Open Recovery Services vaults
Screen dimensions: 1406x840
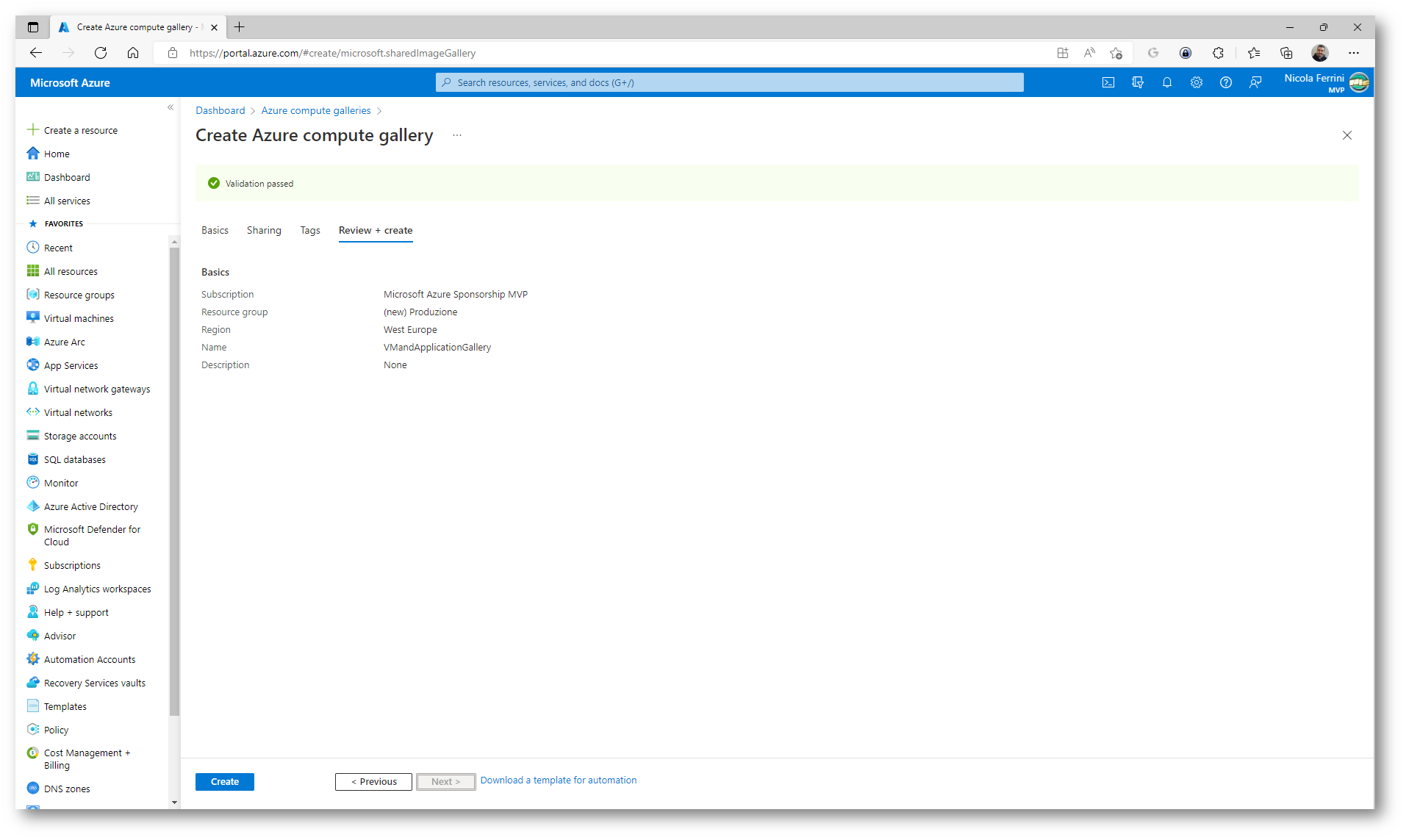95,683
